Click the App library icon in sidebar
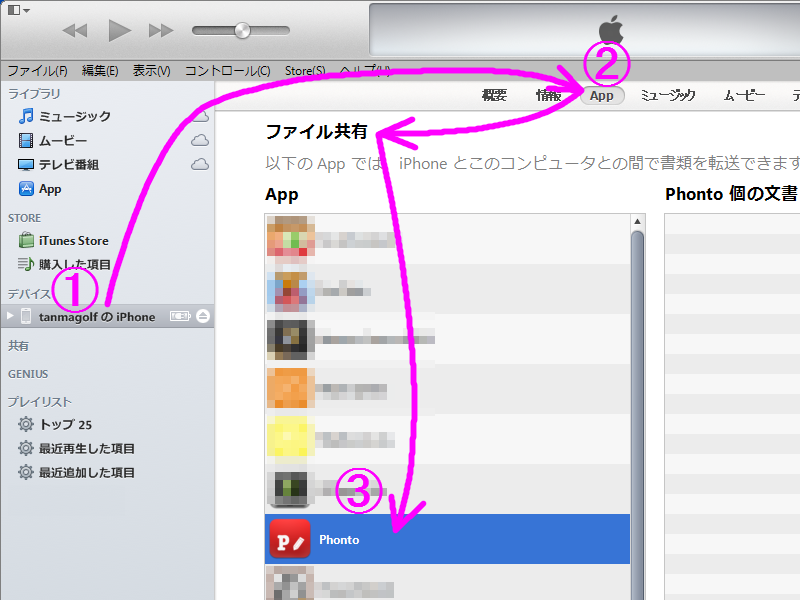 (26, 189)
